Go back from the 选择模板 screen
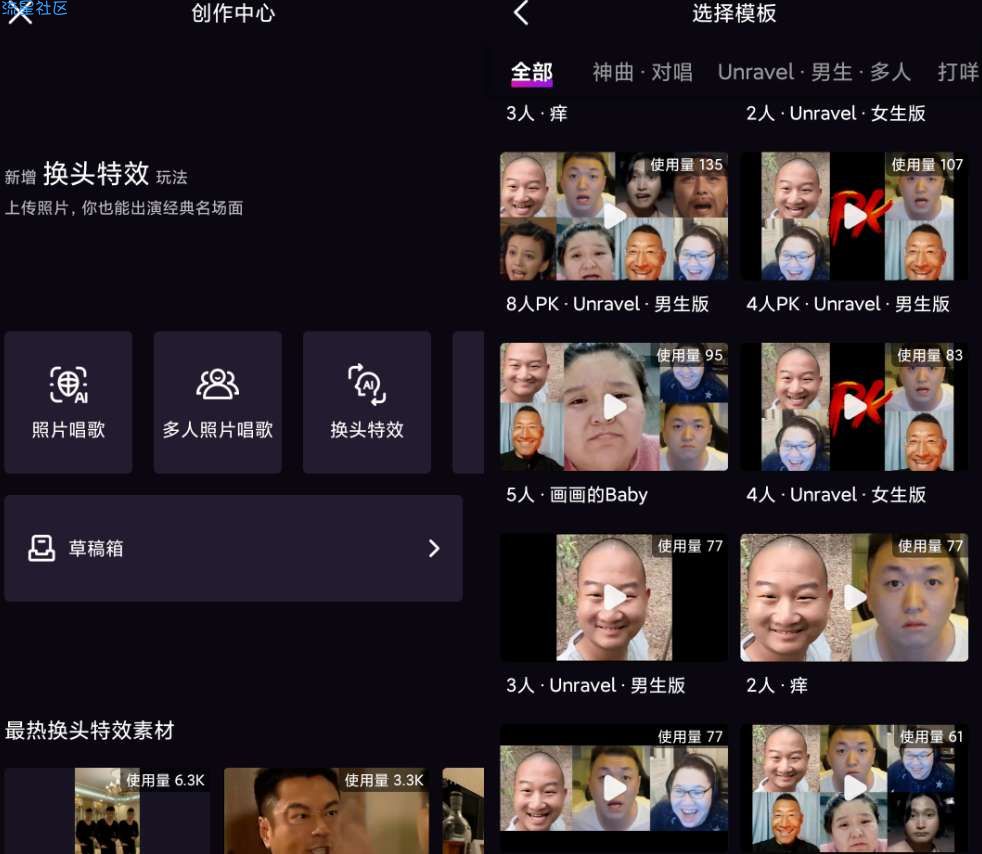The height and width of the screenshot is (854, 982). pos(520,13)
